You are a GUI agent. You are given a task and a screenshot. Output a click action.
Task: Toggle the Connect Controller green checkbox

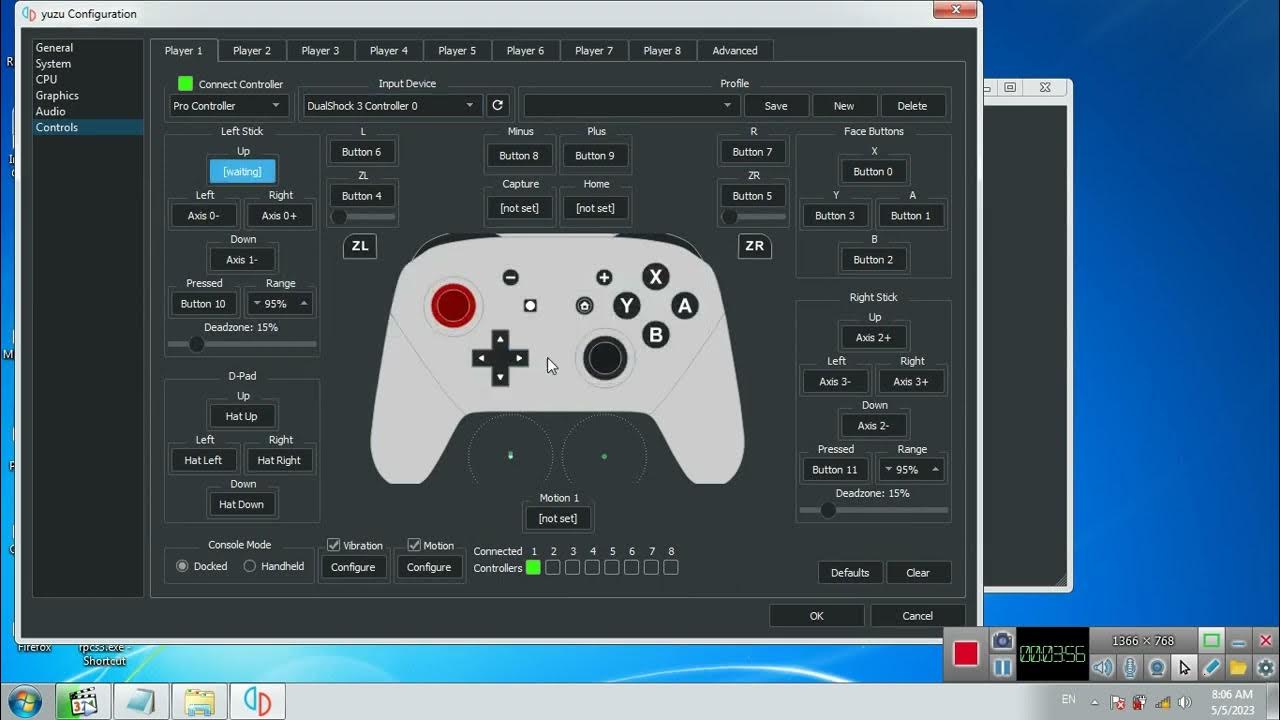[185, 84]
